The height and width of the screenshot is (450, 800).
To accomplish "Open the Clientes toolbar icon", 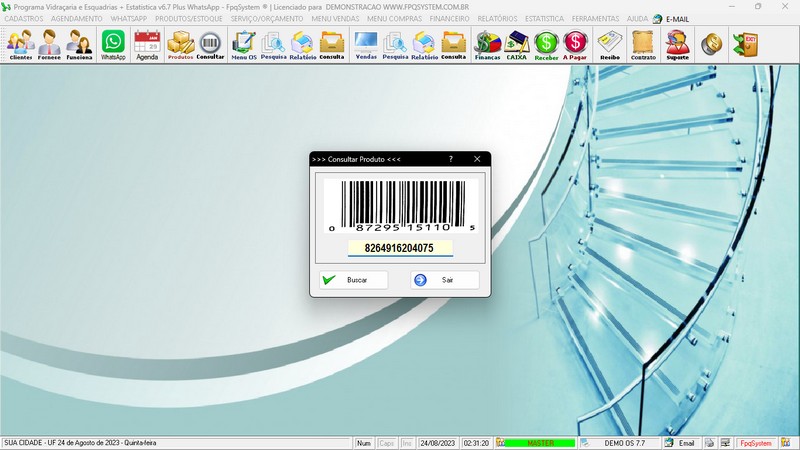I will [x=20, y=45].
